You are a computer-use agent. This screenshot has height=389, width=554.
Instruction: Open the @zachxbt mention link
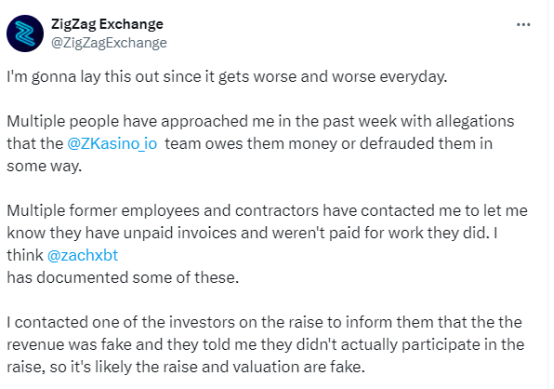[82, 255]
